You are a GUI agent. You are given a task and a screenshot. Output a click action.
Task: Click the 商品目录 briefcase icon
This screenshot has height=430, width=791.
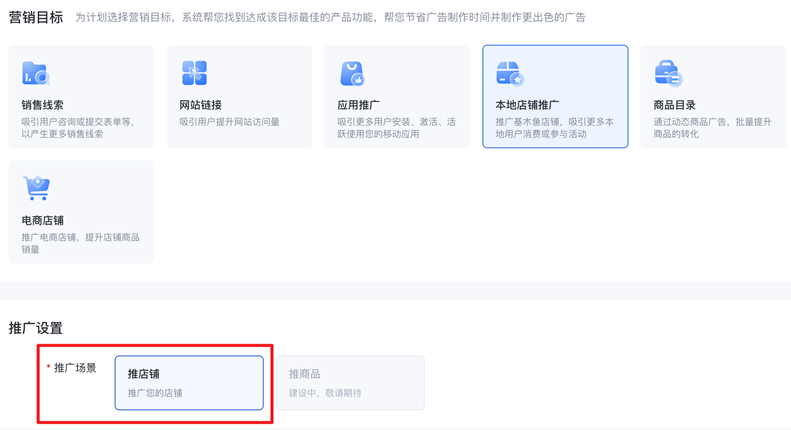pyautogui.click(x=668, y=73)
